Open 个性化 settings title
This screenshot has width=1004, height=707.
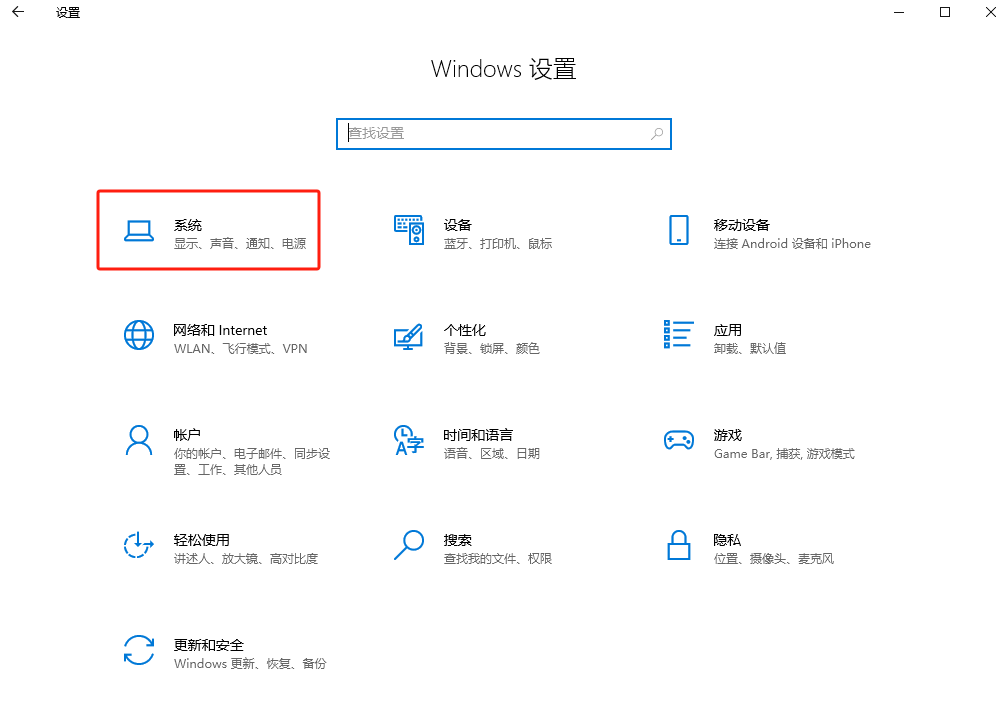(x=465, y=330)
